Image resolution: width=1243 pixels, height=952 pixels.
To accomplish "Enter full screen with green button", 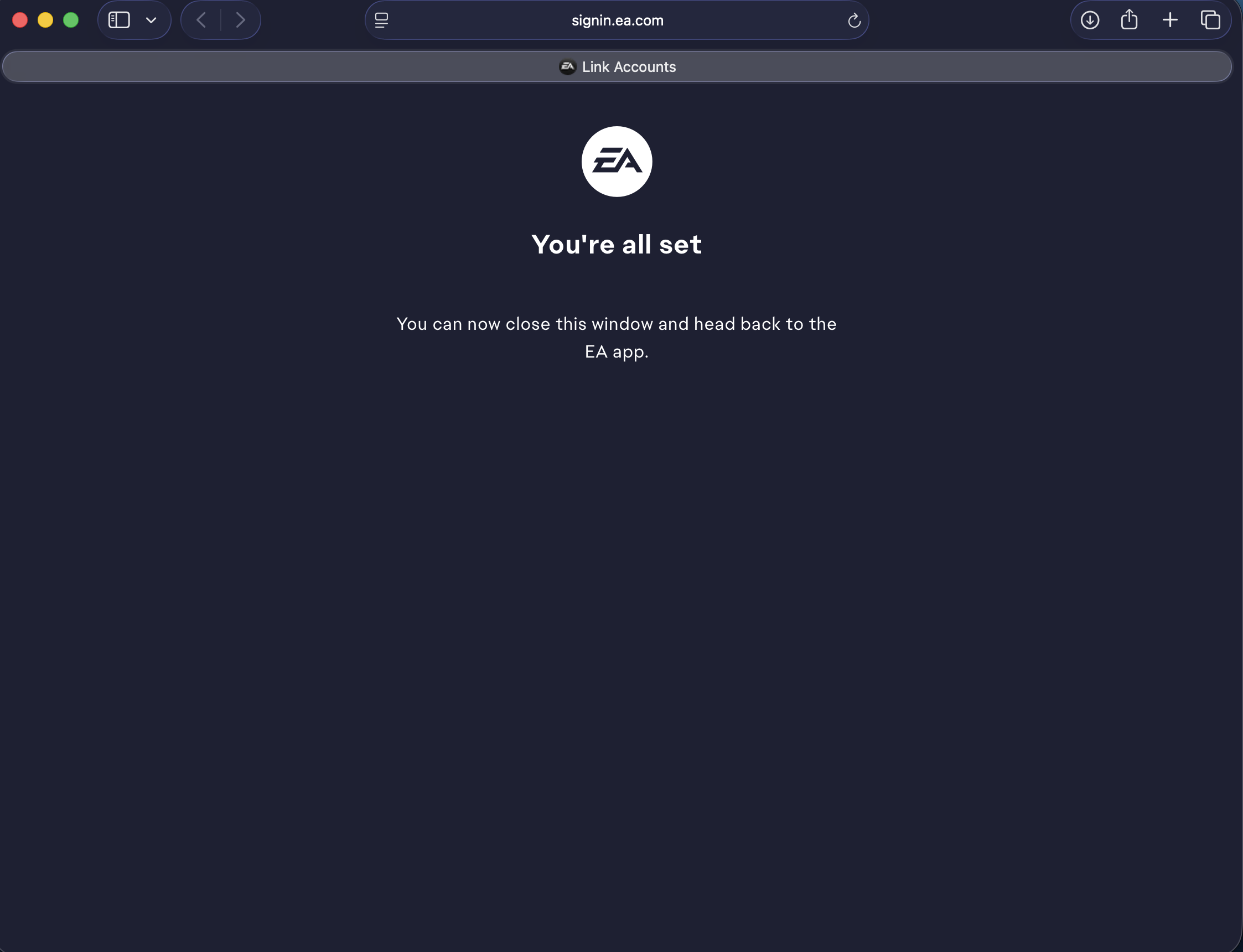I will 71,20.
